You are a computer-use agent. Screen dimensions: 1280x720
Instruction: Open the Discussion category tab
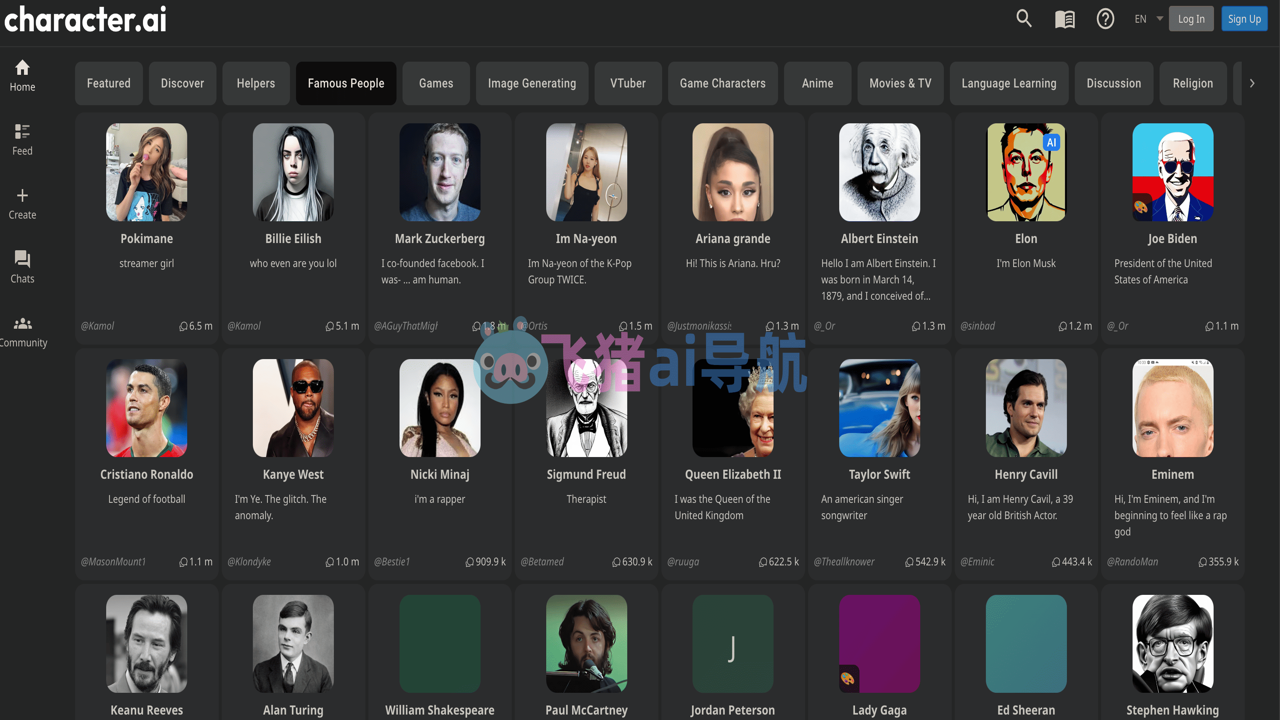point(1114,83)
